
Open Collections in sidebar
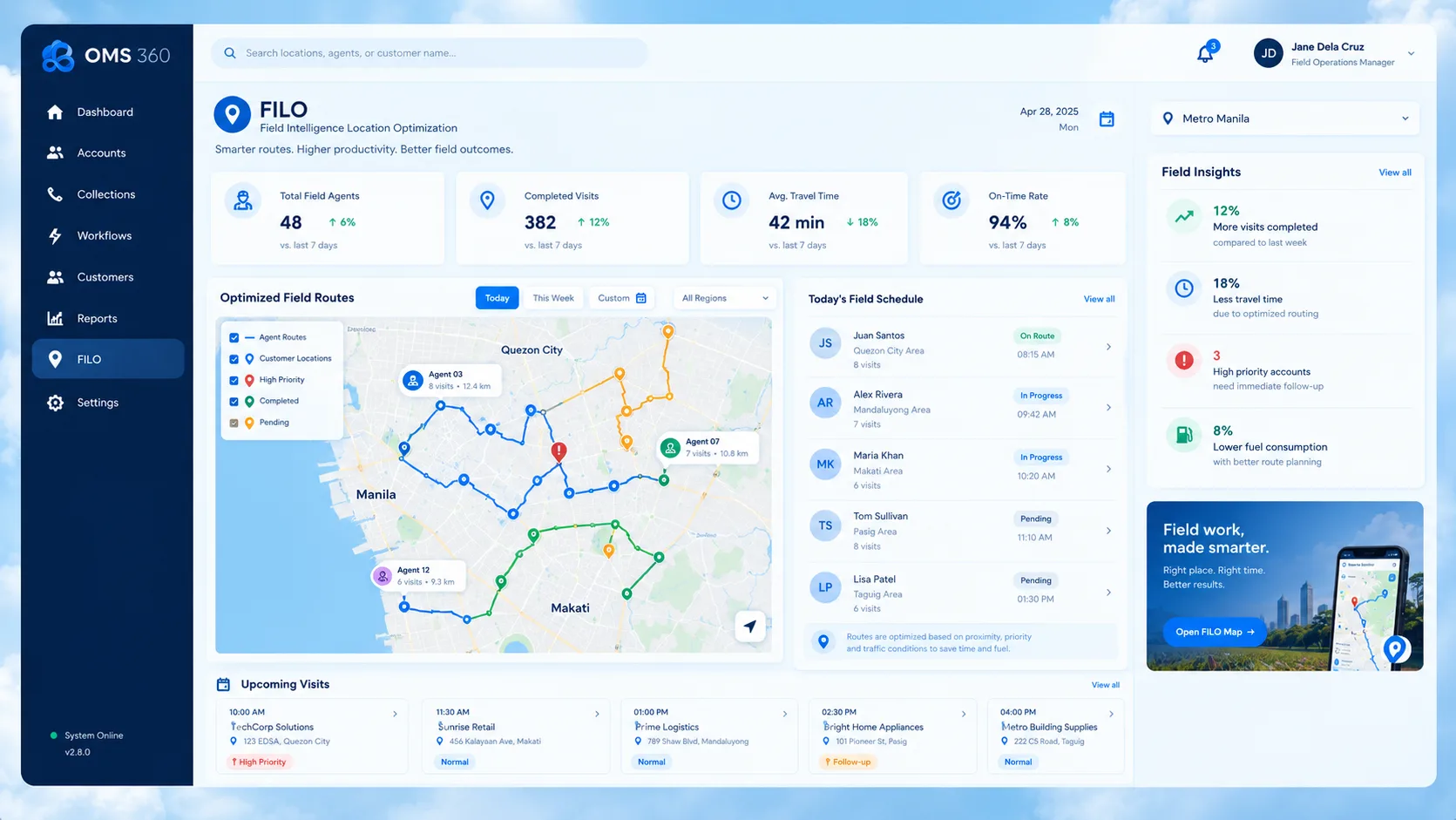click(108, 194)
